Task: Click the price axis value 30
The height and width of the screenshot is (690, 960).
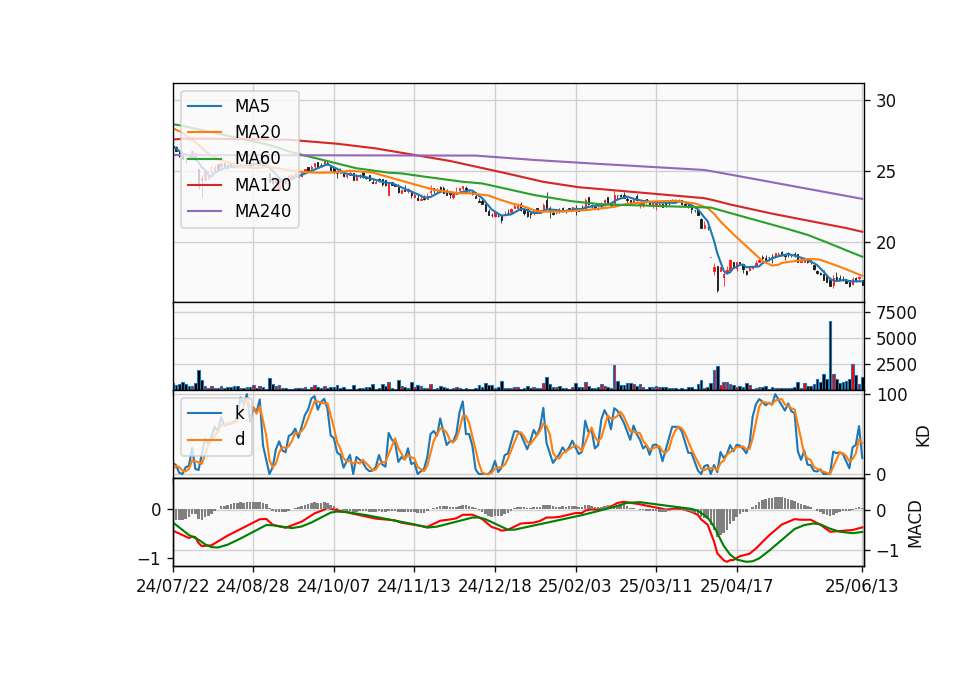Action: click(885, 101)
